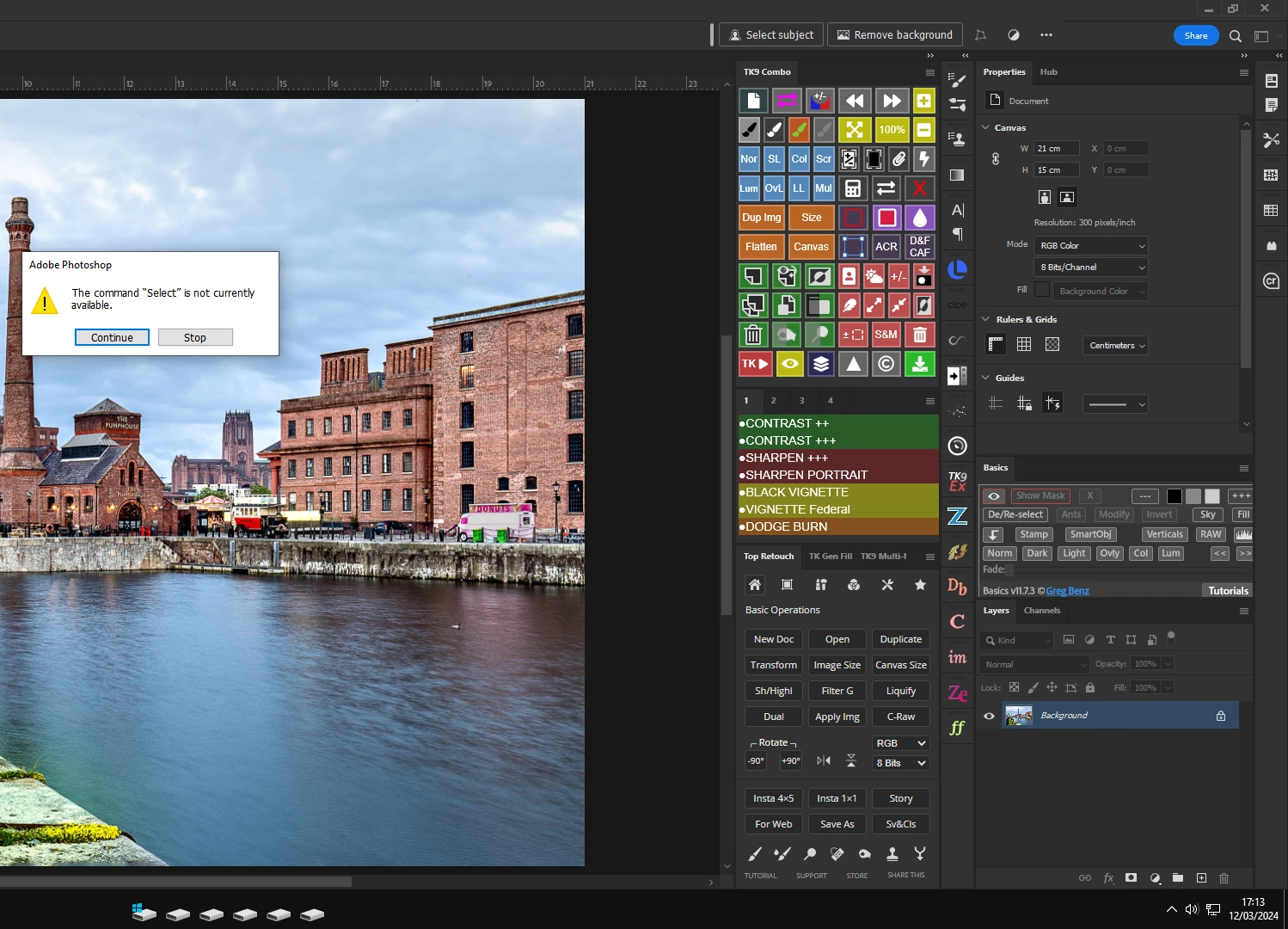The width and height of the screenshot is (1288, 929).
Task: Click the red X icon in TK9 Combo
Action: tap(919, 188)
